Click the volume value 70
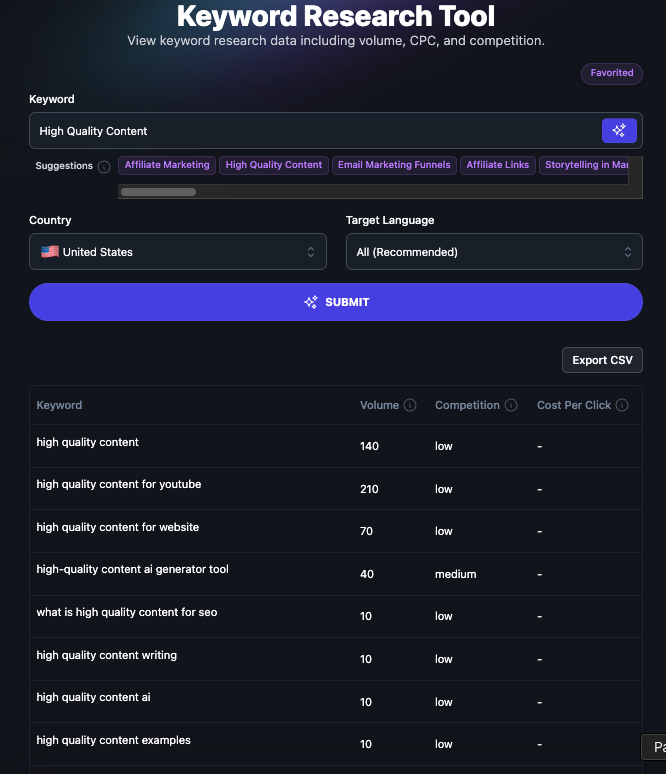This screenshot has height=774, width=666. pyautogui.click(x=366, y=531)
